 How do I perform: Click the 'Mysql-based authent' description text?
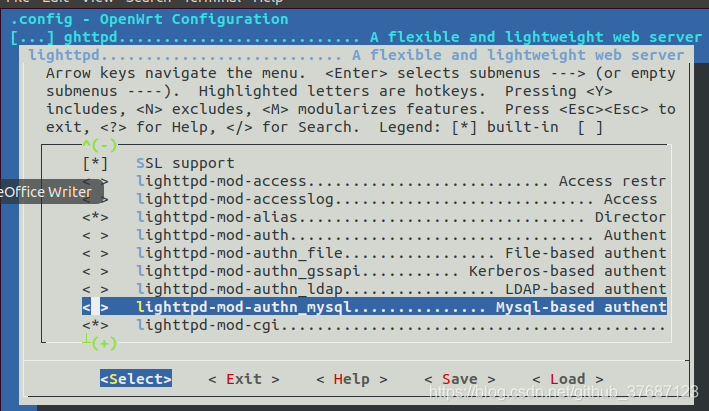[581, 307]
